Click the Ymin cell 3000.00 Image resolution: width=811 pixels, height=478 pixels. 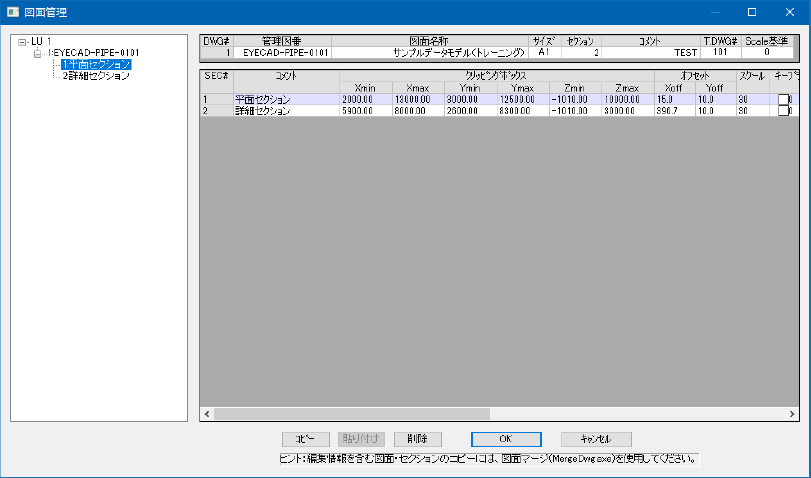pos(471,99)
